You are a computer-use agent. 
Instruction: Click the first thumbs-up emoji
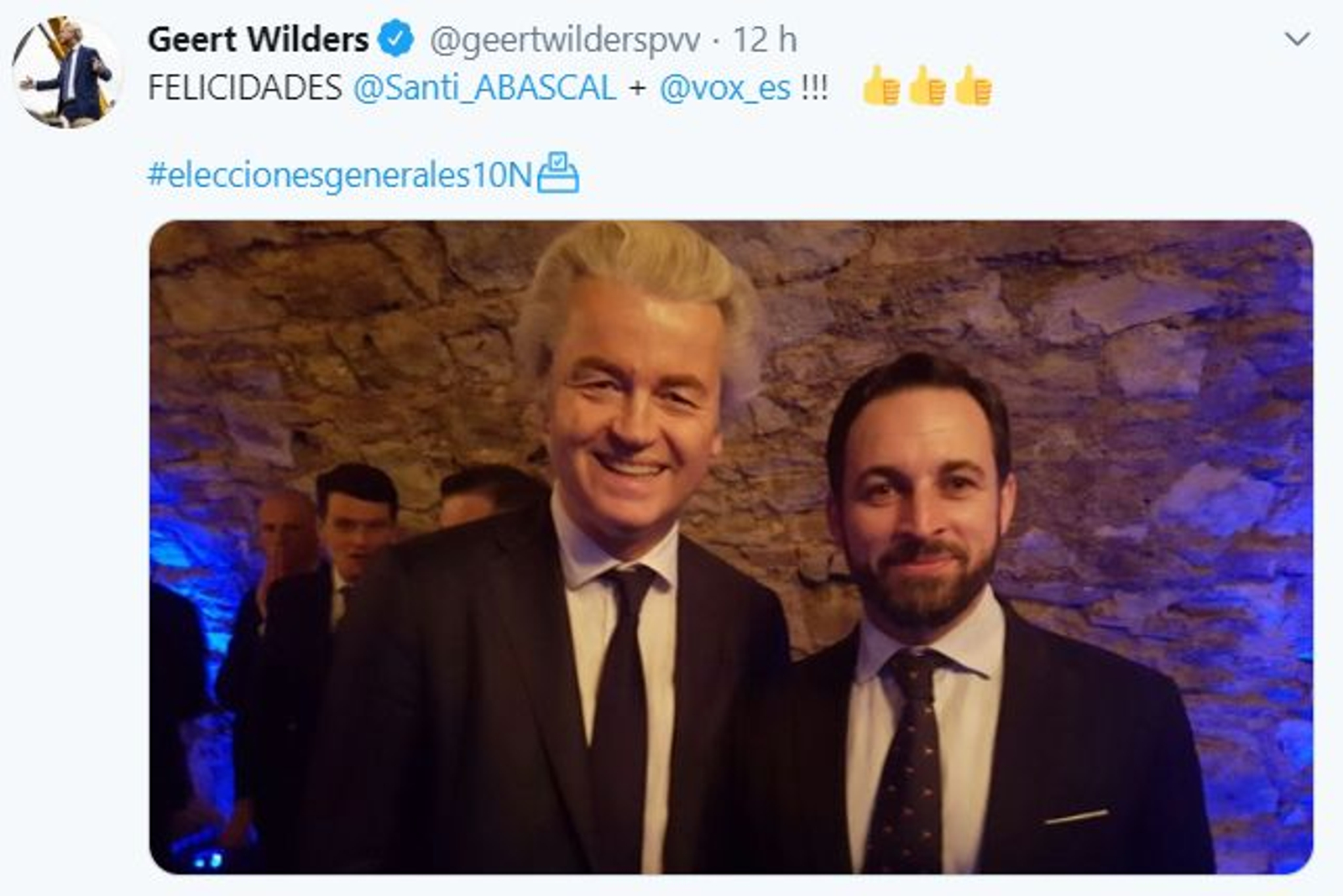[x=881, y=85]
